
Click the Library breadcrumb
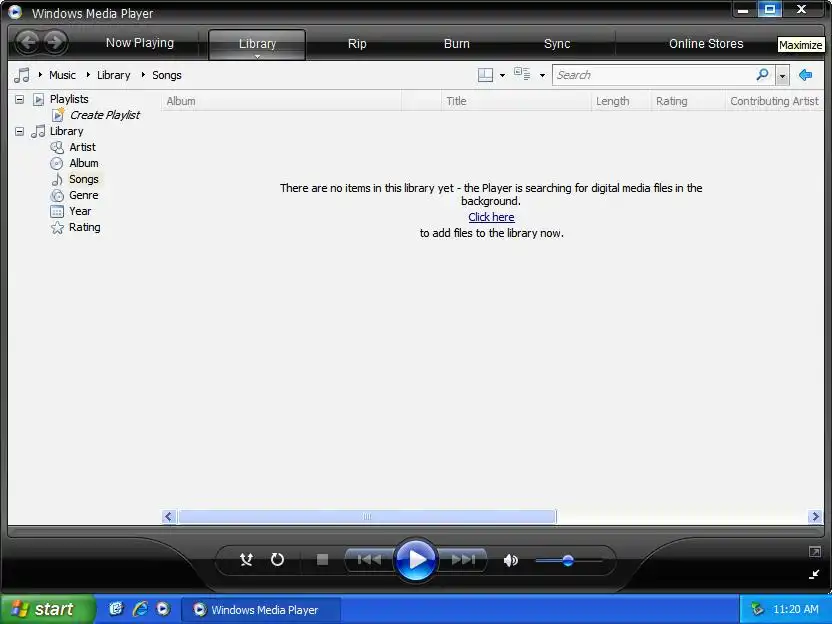[114, 75]
